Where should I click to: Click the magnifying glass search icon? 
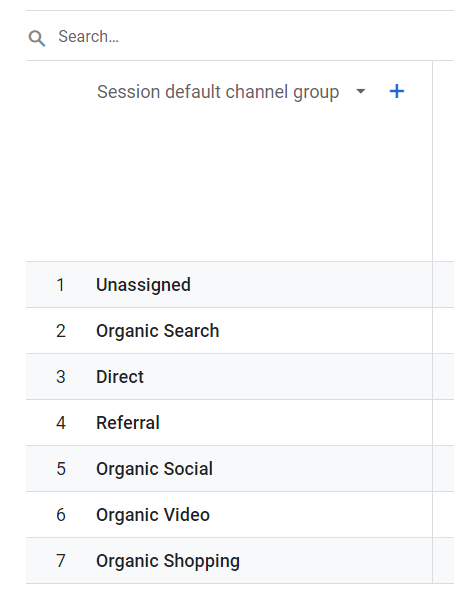tap(37, 38)
